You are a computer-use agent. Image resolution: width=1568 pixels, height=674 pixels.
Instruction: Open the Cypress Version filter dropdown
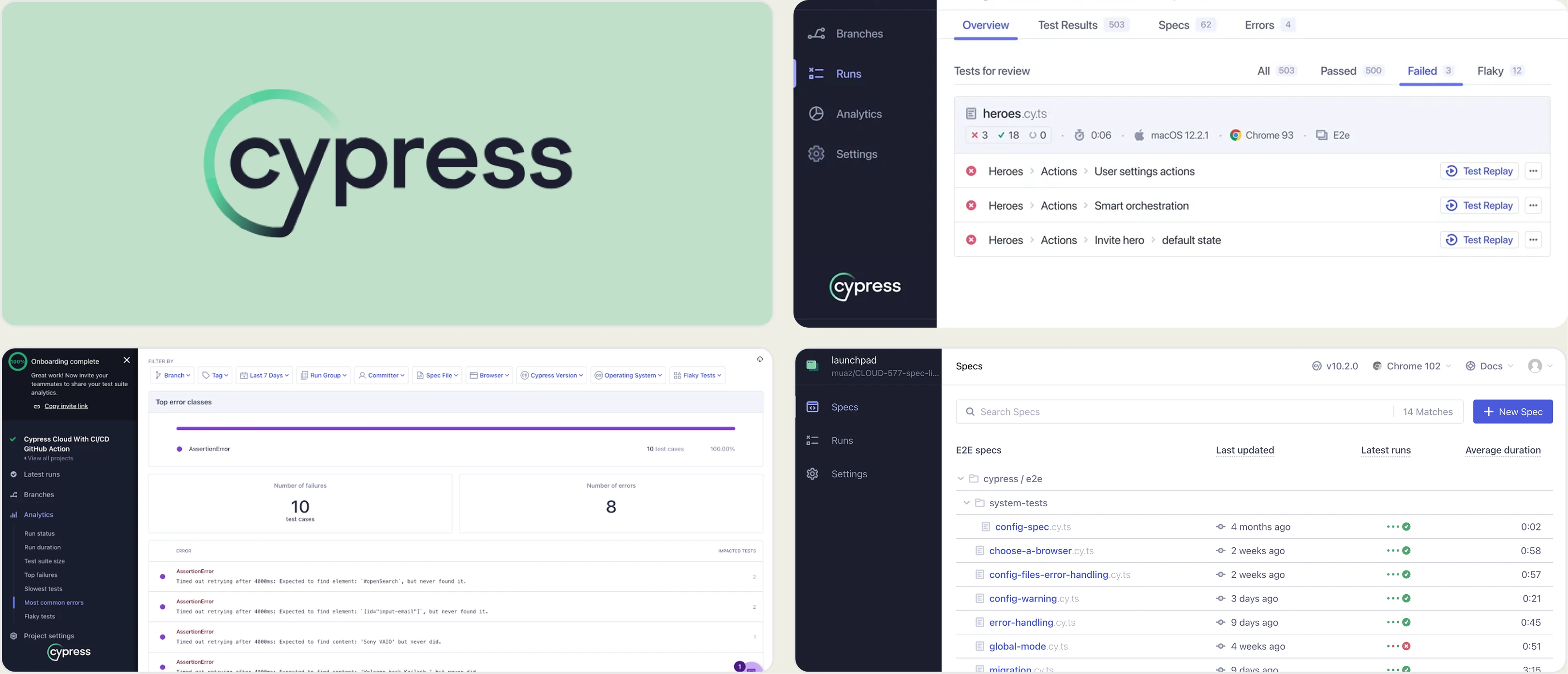[552, 375]
